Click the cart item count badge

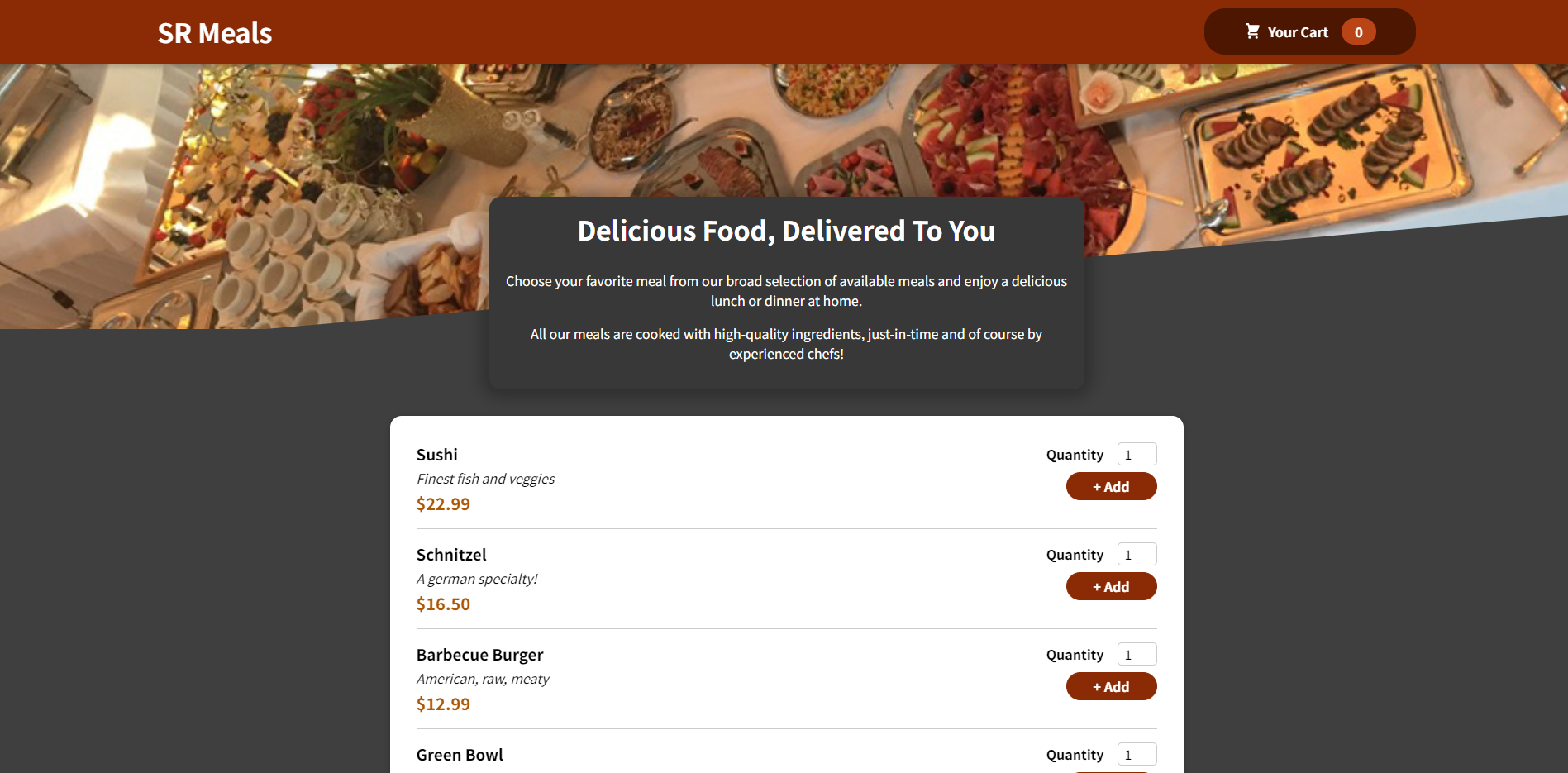pyautogui.click(x=1358, y=32)
